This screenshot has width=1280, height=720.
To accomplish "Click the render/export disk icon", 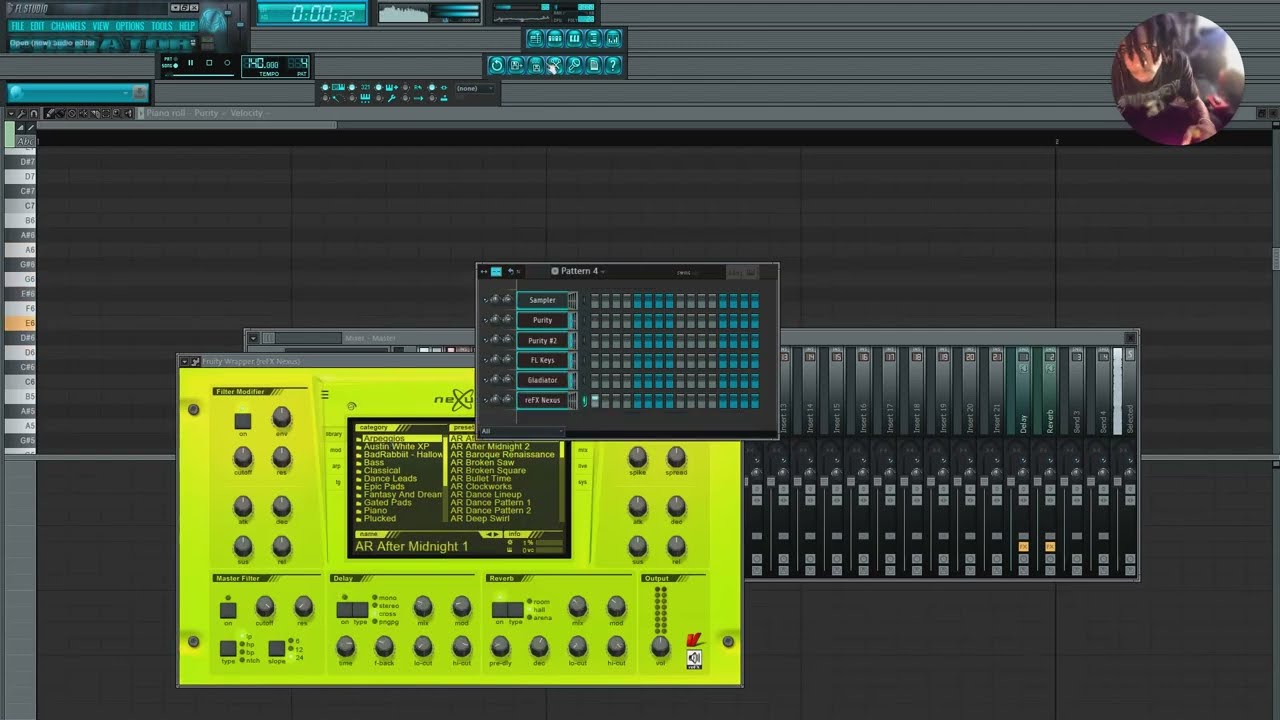I will [x=535, y=65].
